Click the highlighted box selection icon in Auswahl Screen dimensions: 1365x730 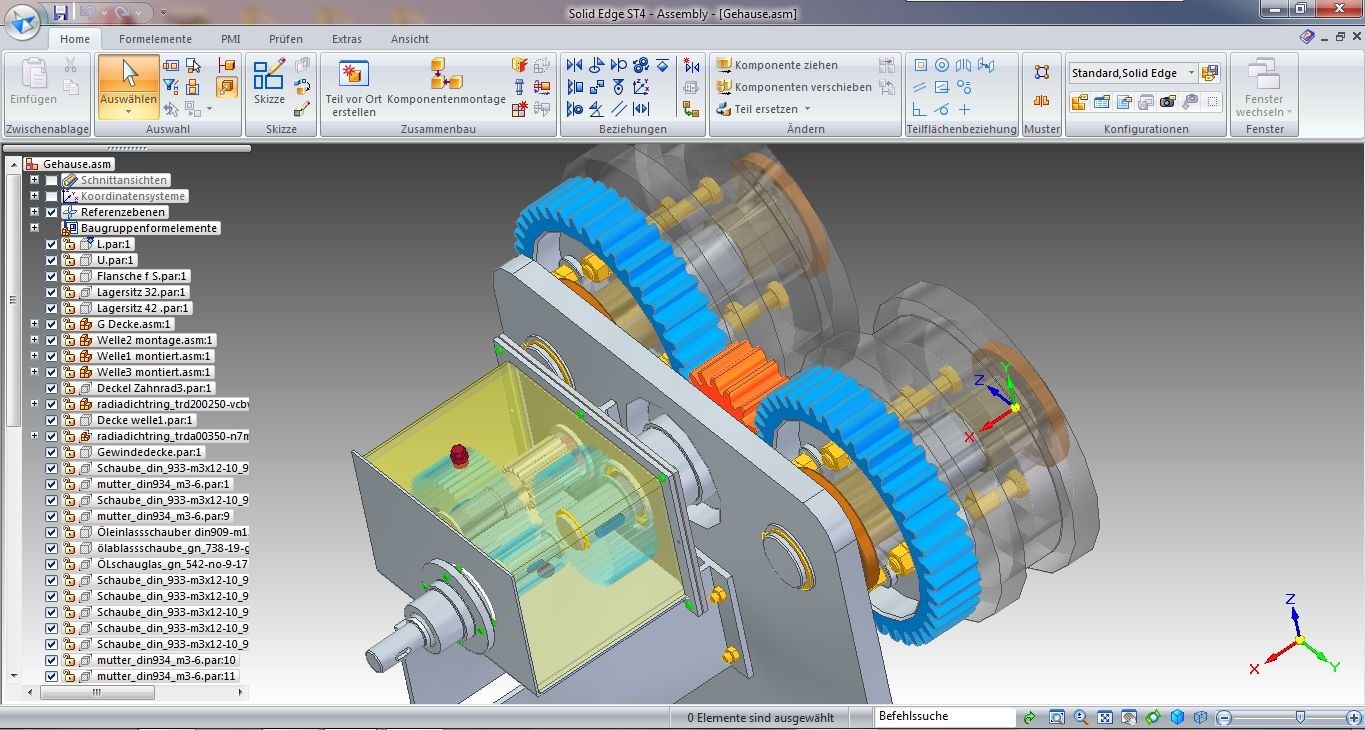[x=227, y=87]
